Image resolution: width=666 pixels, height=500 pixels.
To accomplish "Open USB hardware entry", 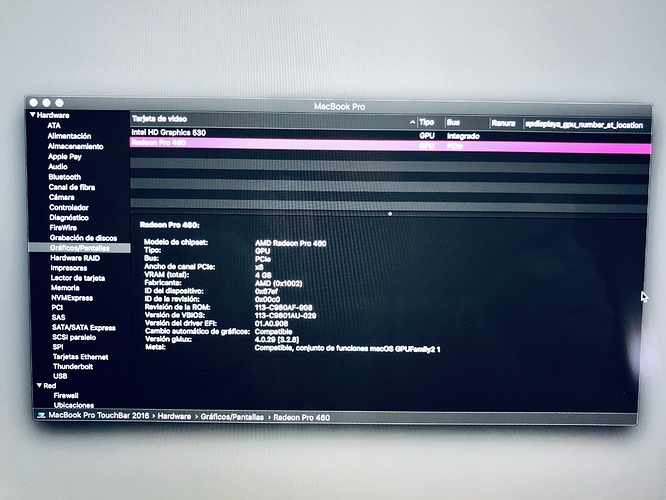I will coord(60,376).
